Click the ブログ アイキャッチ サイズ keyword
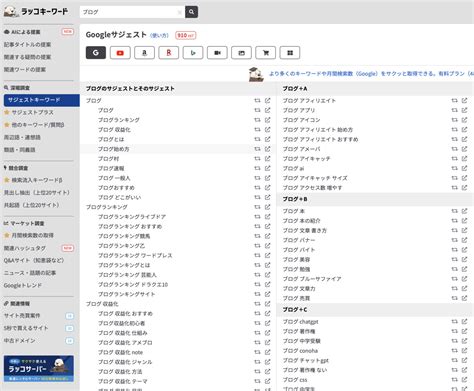Viewport: 474px width, 391px height. [x=315, y=178]
